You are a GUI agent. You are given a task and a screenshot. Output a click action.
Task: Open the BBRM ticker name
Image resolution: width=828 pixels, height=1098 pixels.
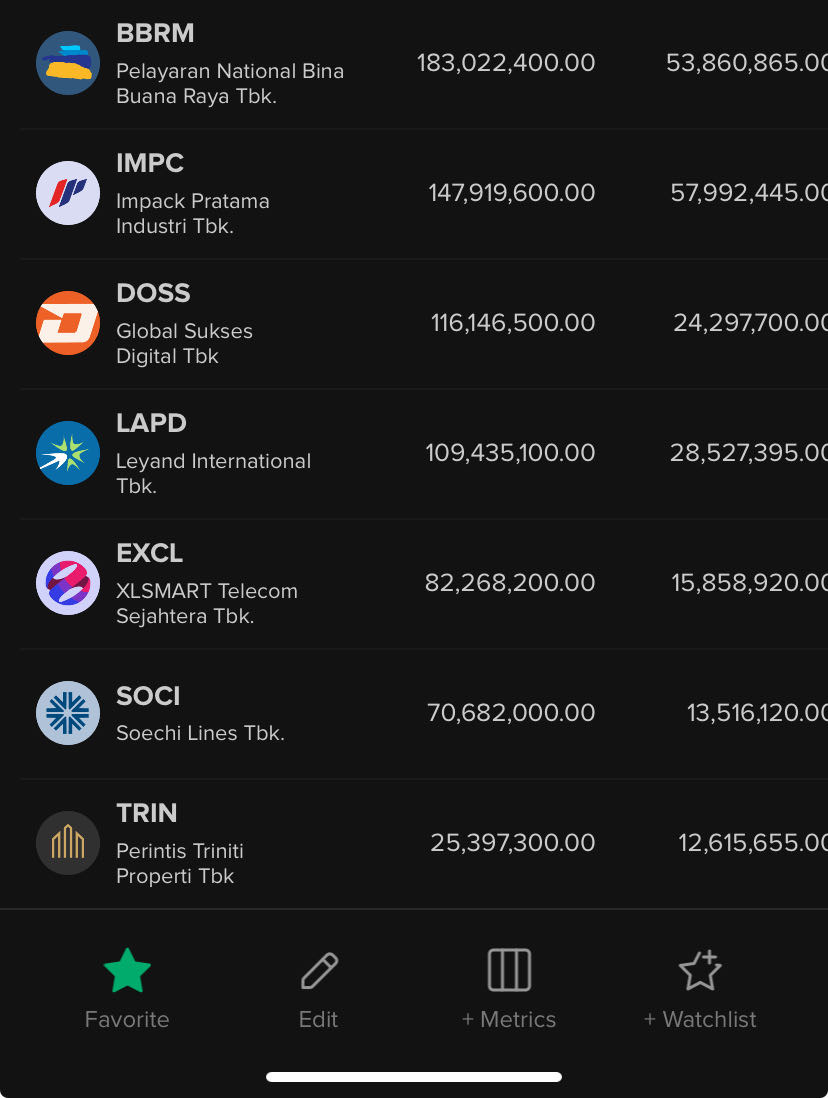[x=155, y=33]
